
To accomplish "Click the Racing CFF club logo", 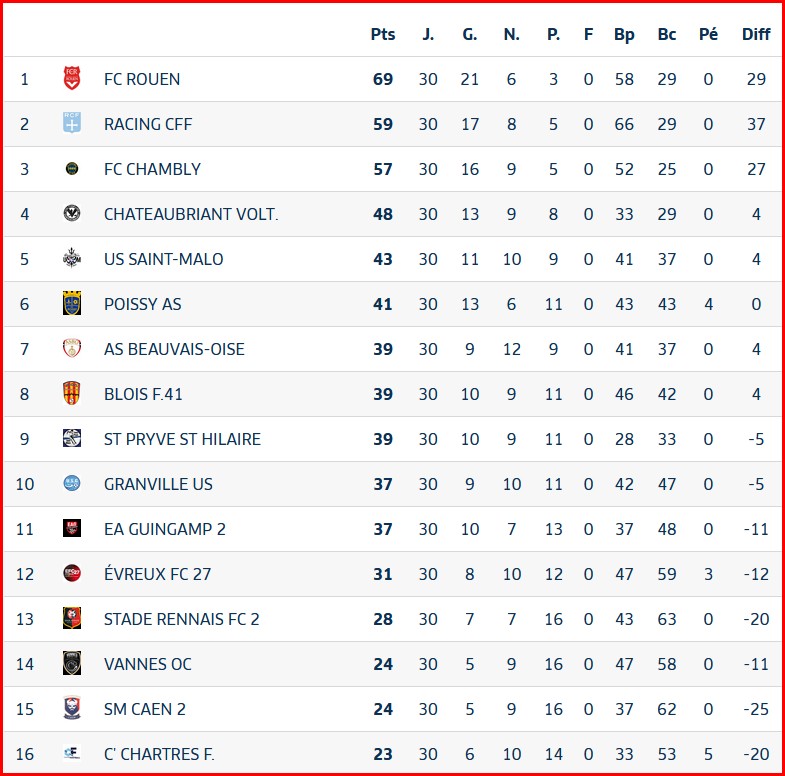I will click(72, 123).
